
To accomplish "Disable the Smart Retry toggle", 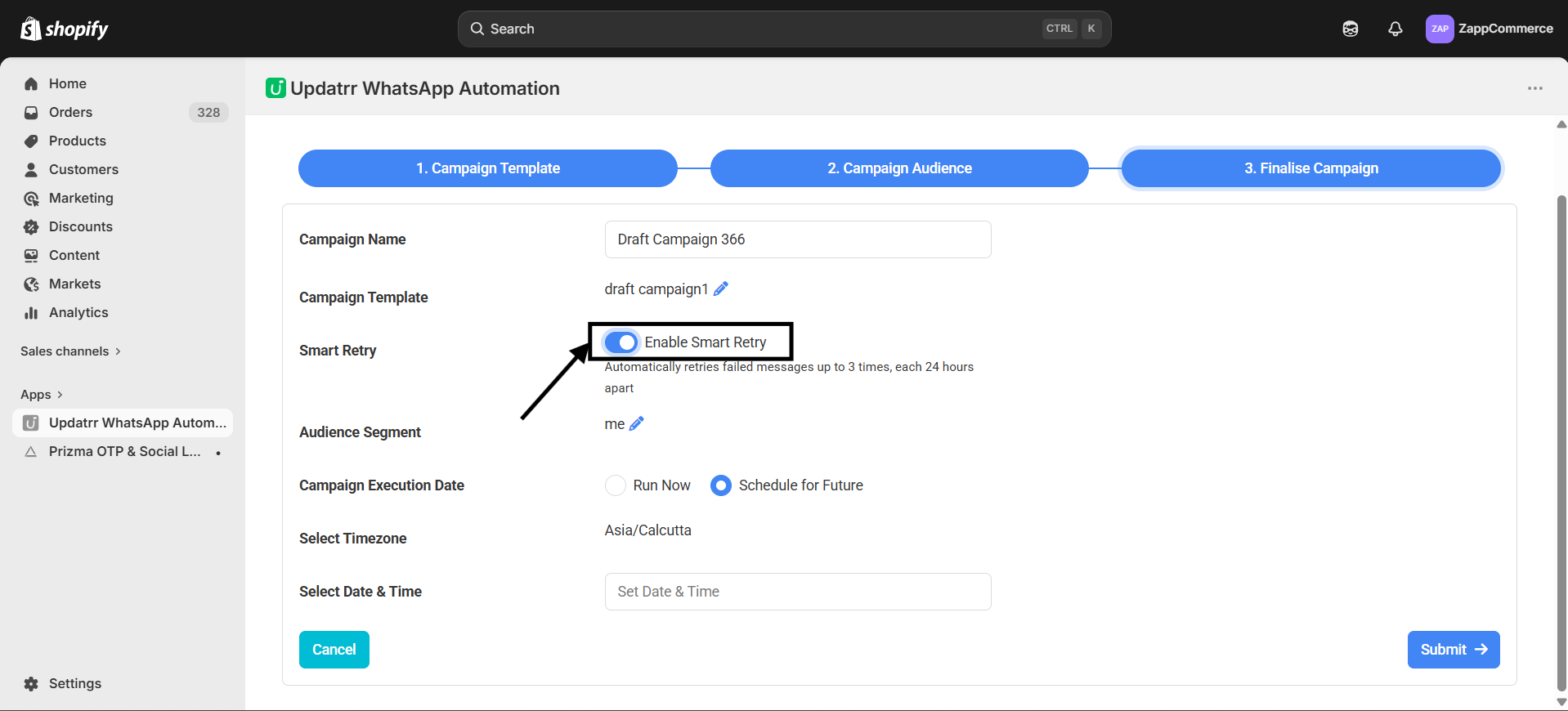I will pos(621,342).
